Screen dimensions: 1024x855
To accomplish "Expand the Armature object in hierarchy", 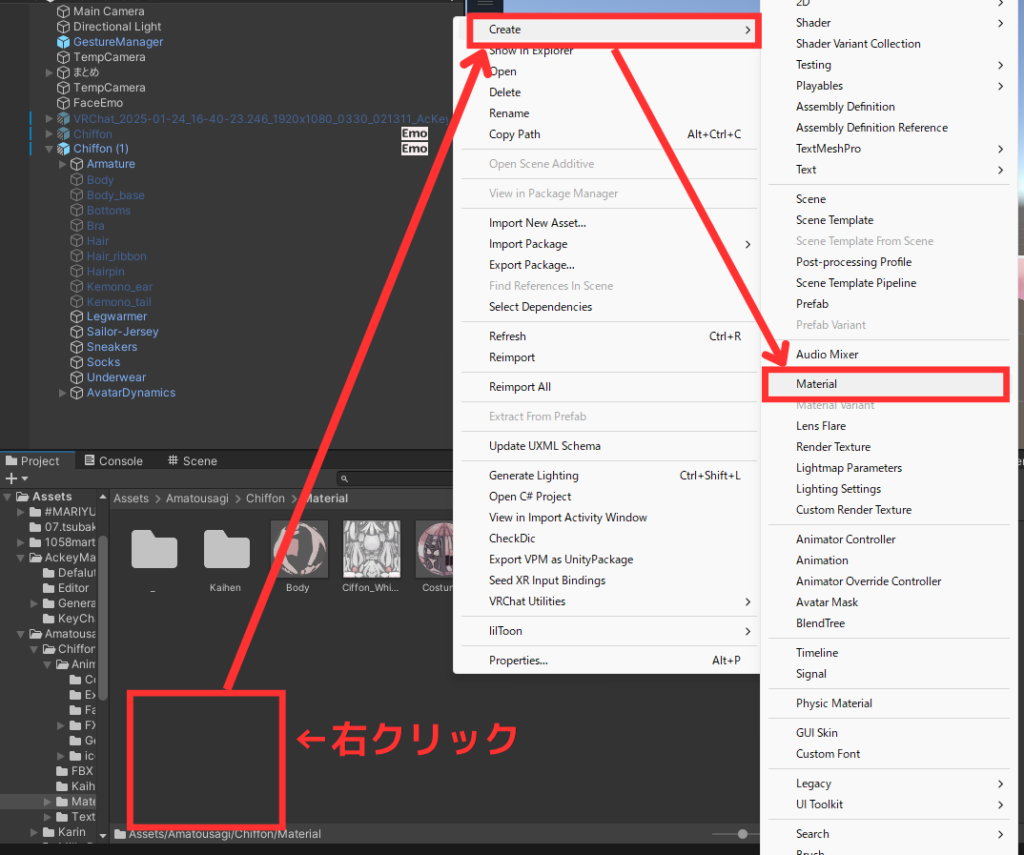I will (x=63, y=164).
